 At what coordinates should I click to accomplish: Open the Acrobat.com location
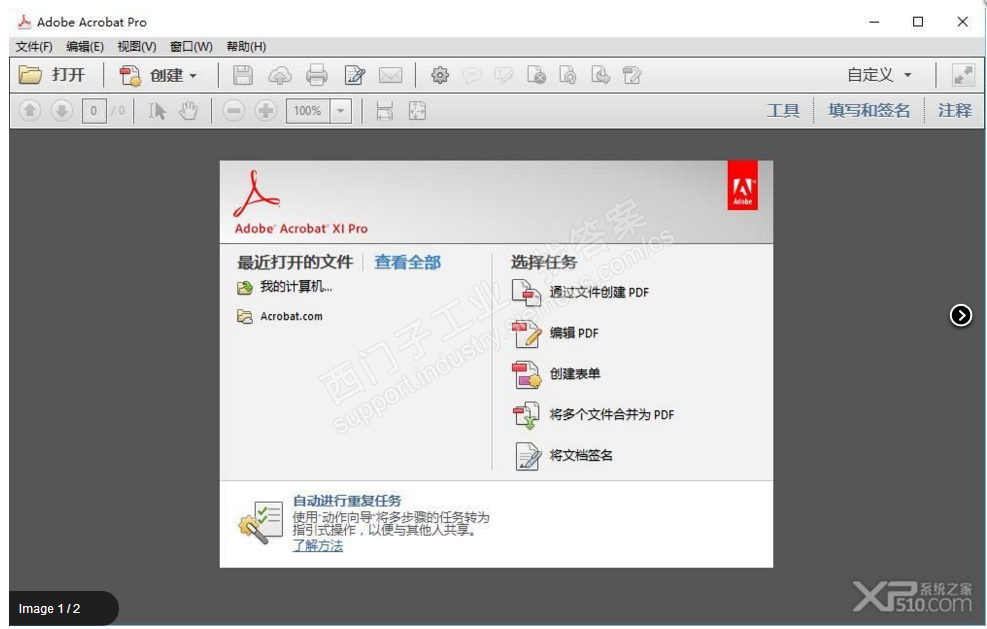point(279,316)
